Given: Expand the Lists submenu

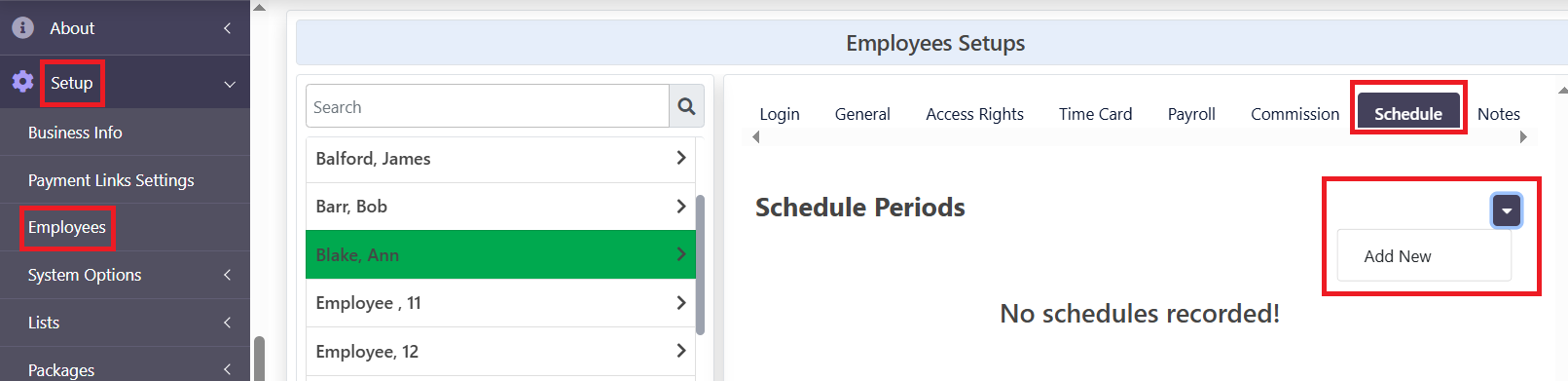Looking at the screenshot, I should pos(227,323).
